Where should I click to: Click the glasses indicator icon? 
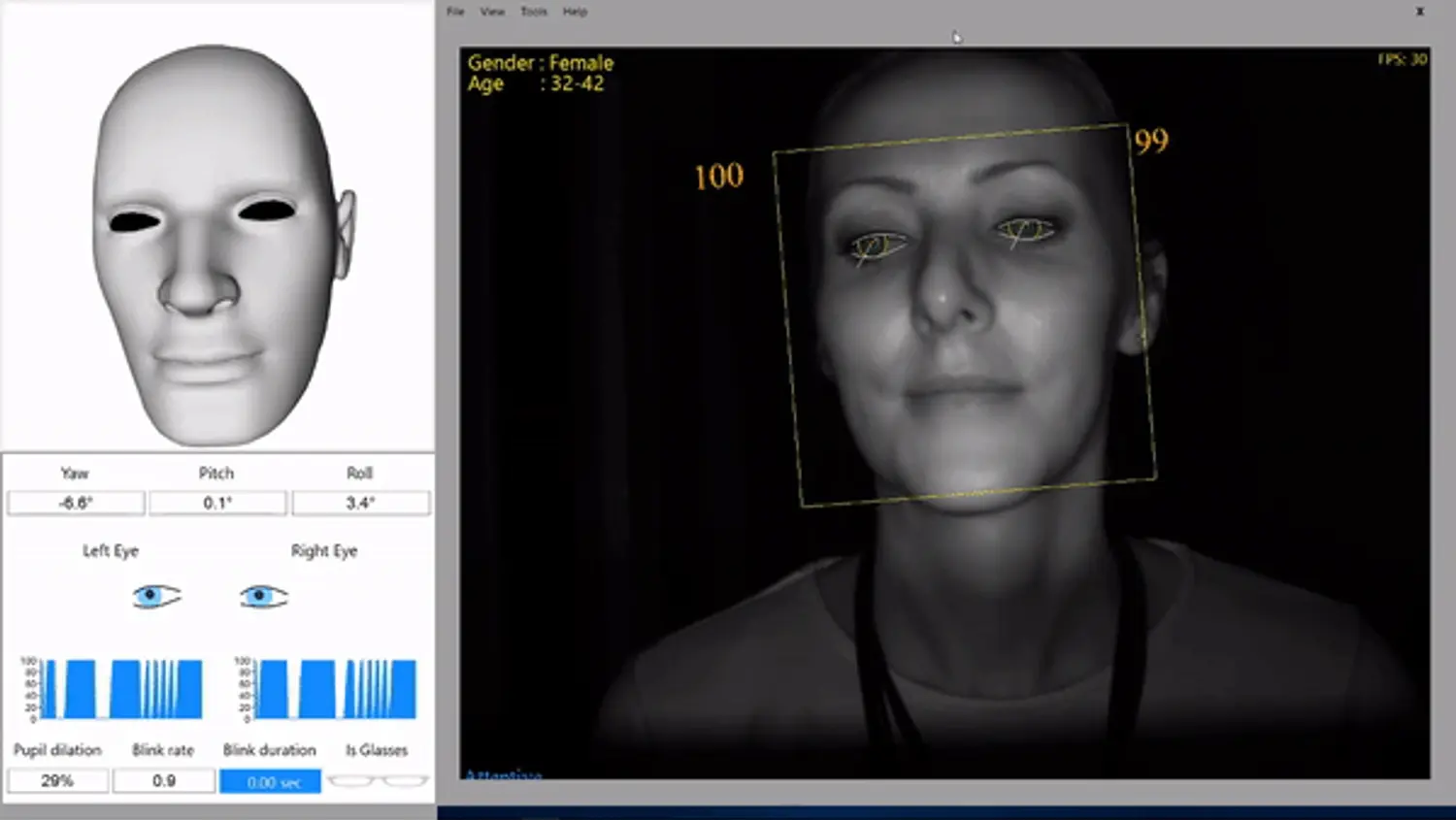pyautogui.click(x=378, y=780)
